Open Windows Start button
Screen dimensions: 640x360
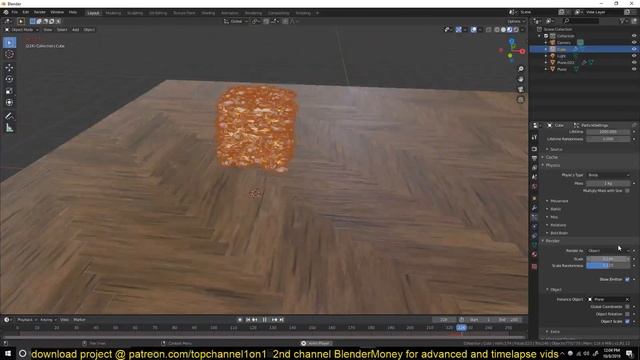pyautogui.click(x=8, y=354)
